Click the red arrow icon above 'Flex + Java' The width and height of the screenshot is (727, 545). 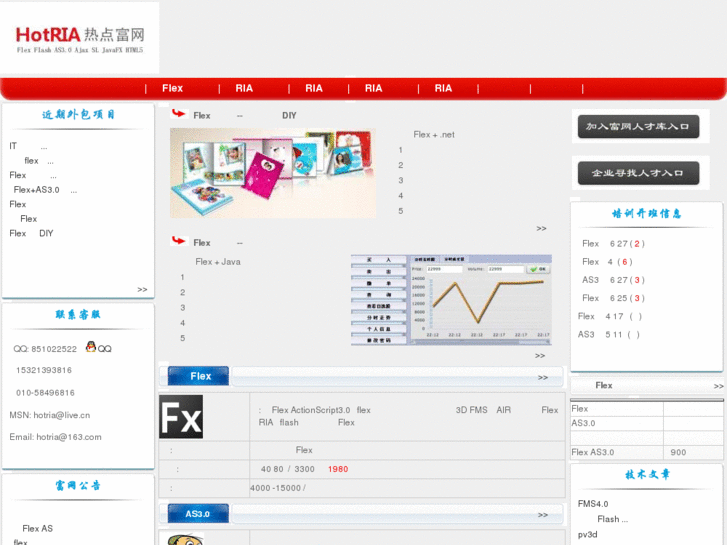[179, 240]
